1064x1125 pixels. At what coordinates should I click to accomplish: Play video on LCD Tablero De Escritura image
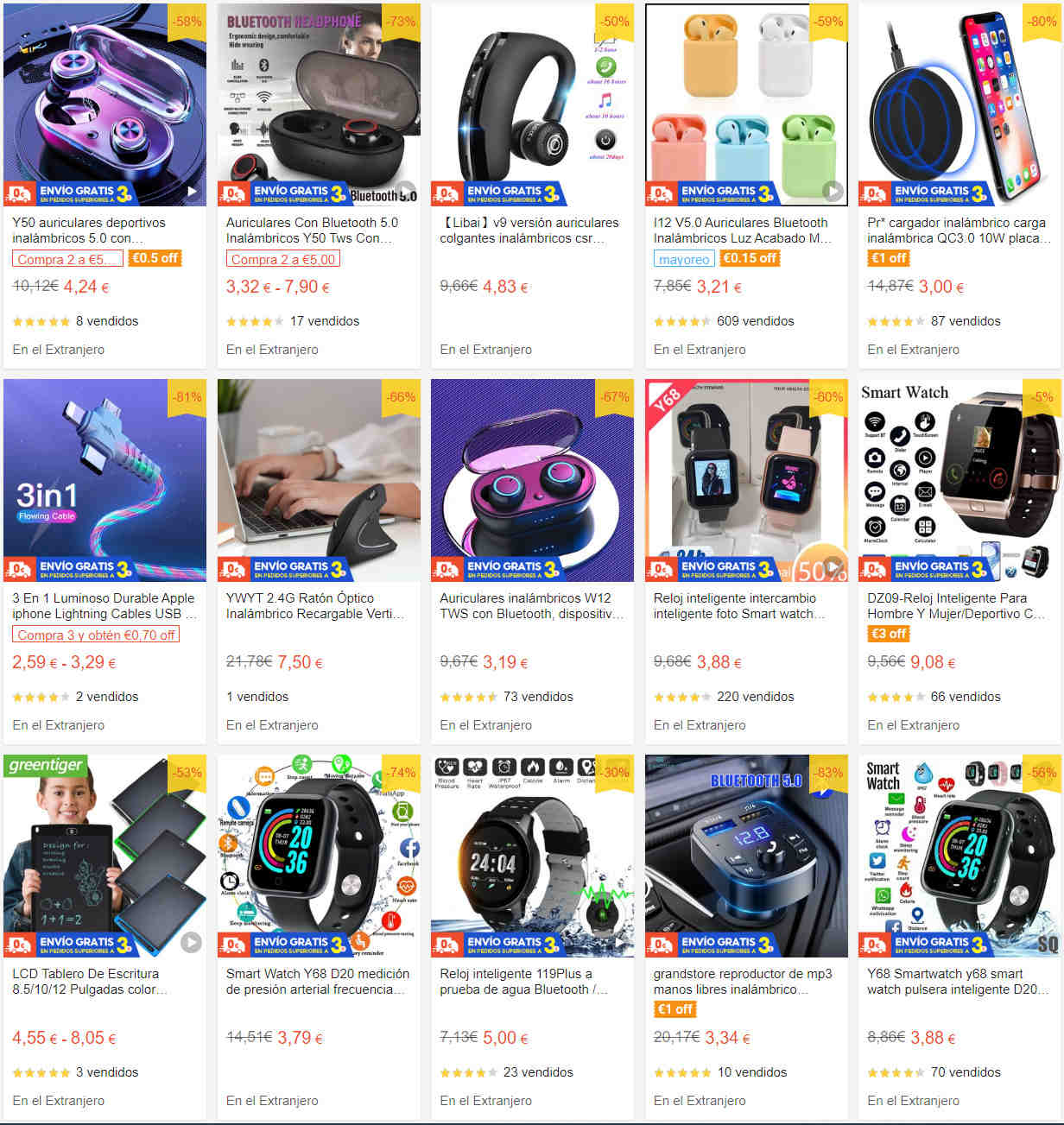(x=191, y=943)
